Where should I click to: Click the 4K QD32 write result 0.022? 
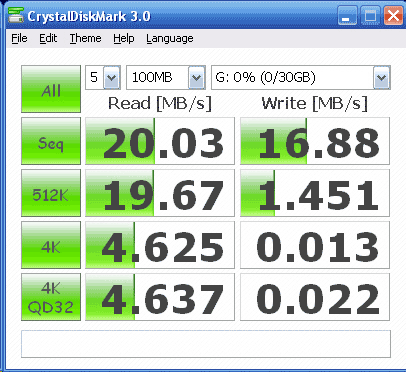(315, 297)
